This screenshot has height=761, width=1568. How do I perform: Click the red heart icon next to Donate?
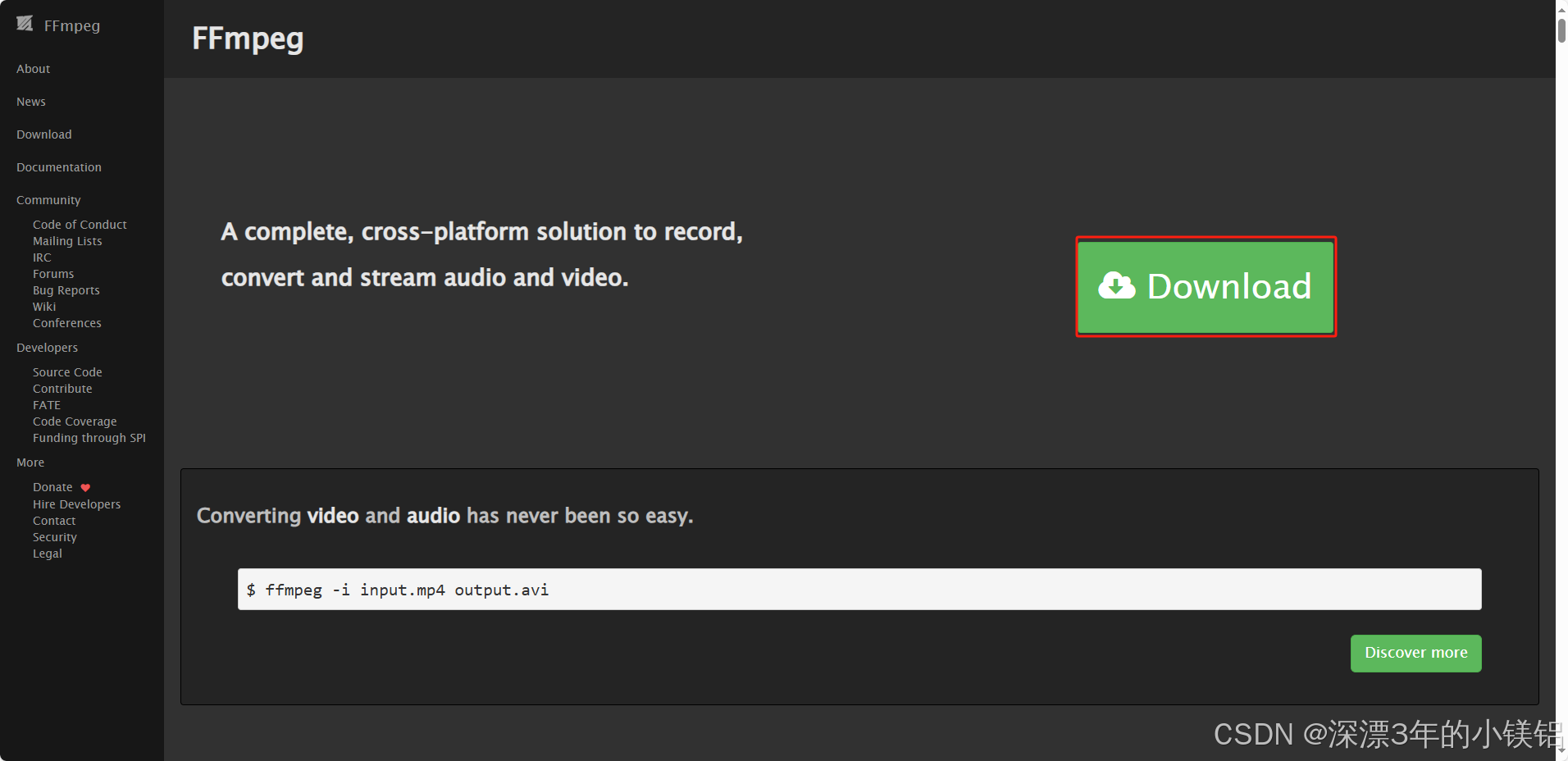tap(85, 488)
